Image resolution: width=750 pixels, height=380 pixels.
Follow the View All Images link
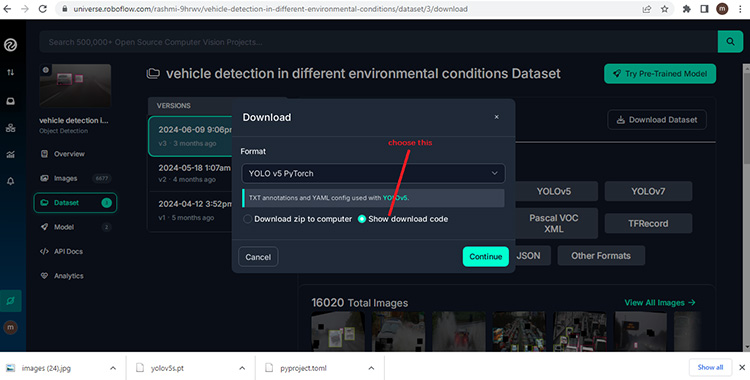click(x=660, y=302)
